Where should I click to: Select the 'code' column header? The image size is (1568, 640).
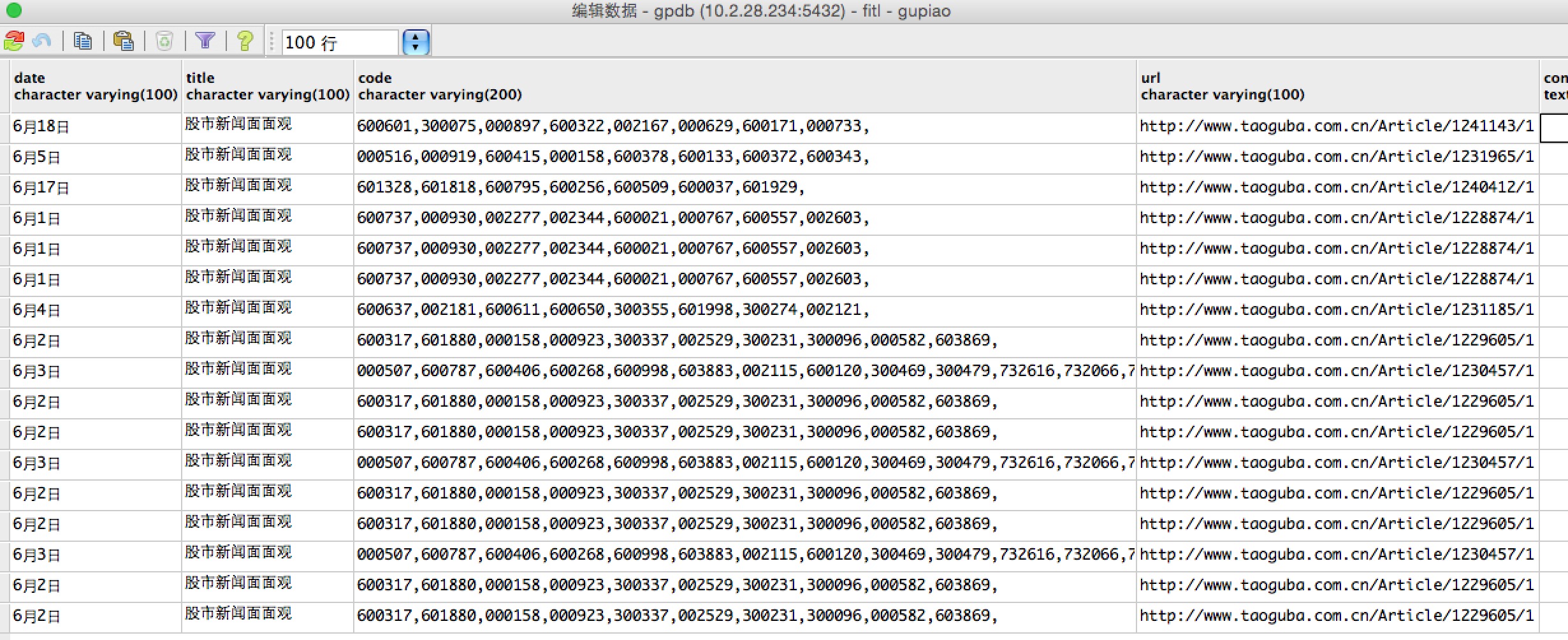[x=745, y=86]
